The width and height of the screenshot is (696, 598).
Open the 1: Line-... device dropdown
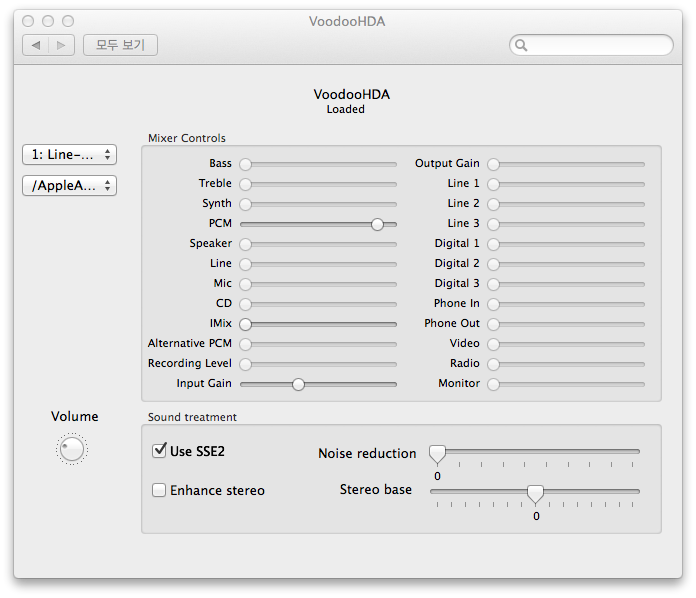[x=69, y=154]
